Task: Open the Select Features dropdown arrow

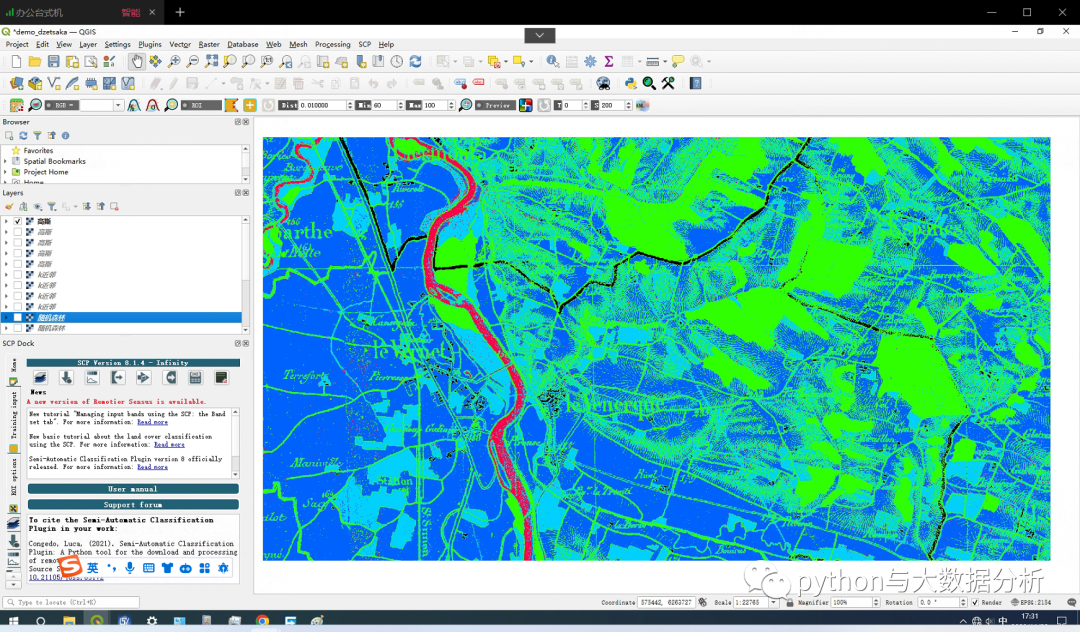Action: coord(455,62)
